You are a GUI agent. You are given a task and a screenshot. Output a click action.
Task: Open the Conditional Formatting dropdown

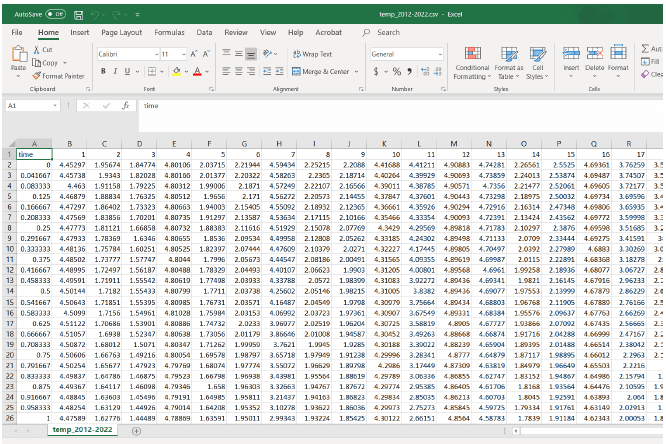472,63
